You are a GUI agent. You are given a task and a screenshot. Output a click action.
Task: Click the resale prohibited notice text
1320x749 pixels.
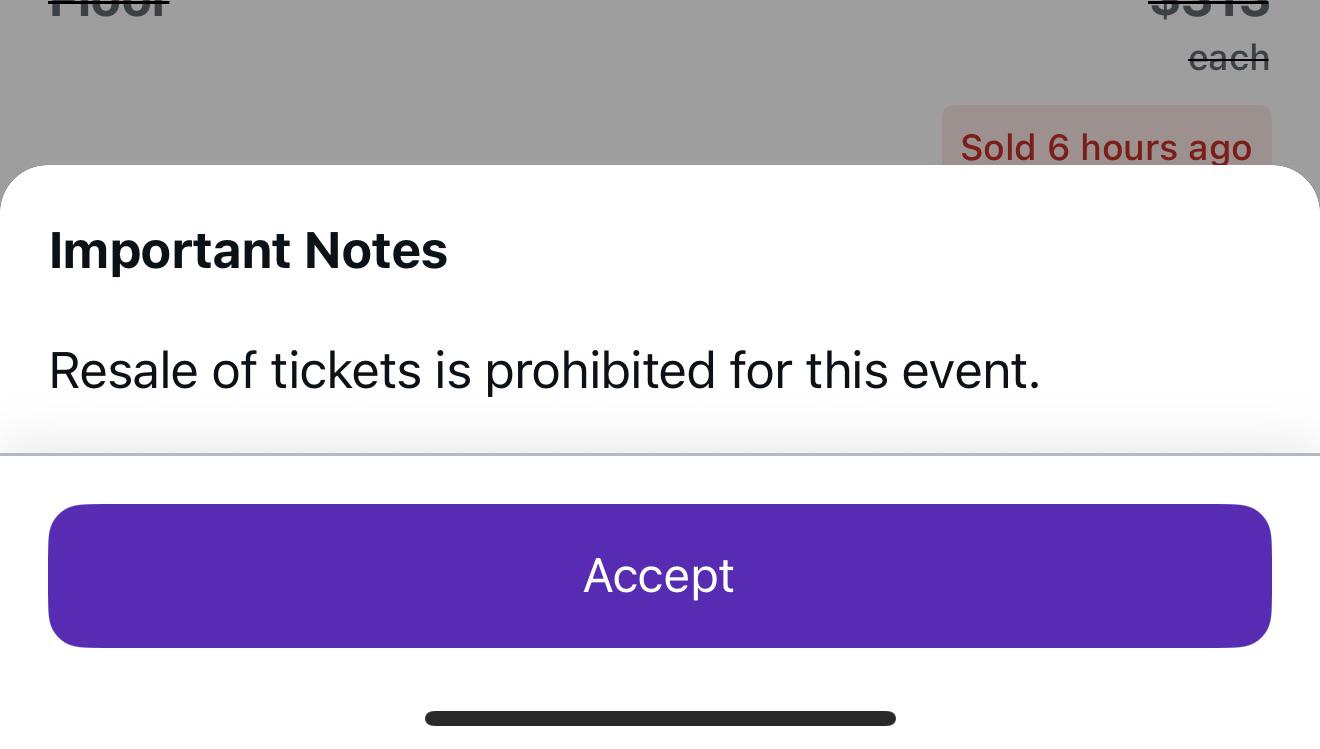[544, 371]
